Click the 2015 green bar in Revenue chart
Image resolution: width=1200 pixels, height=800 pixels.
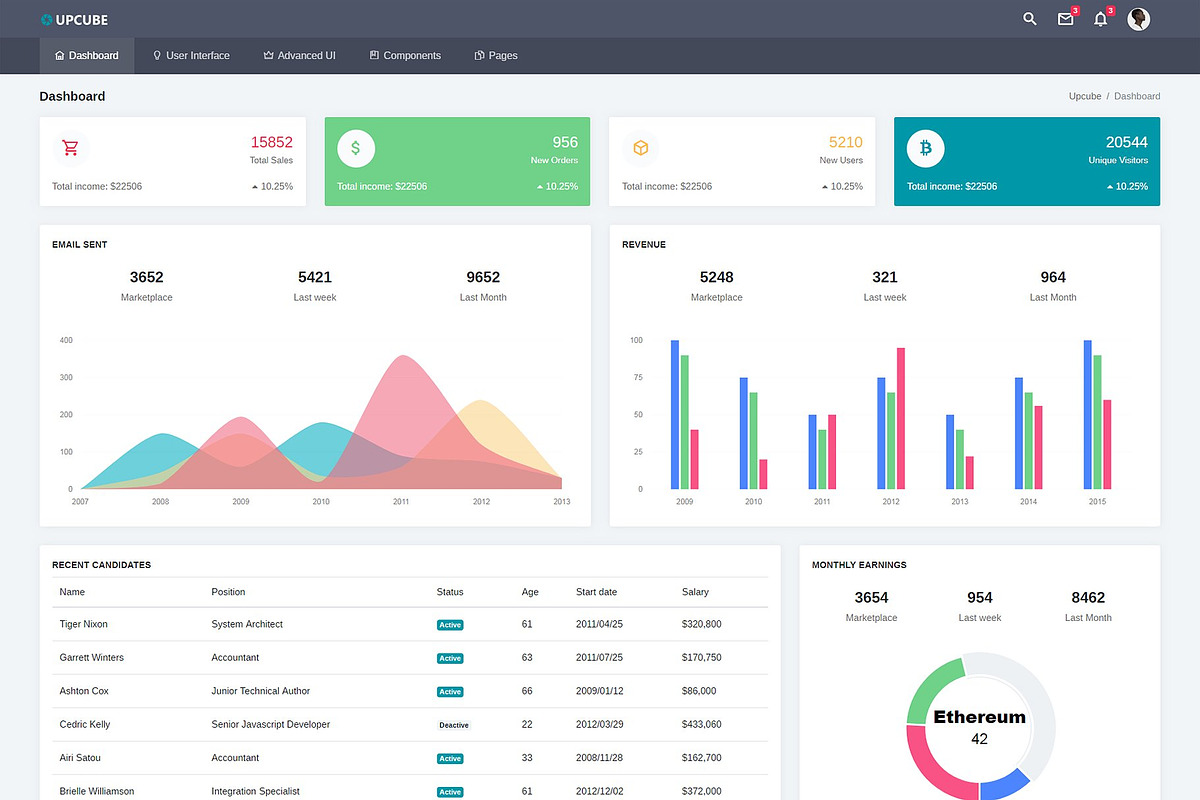(1097, 422)
